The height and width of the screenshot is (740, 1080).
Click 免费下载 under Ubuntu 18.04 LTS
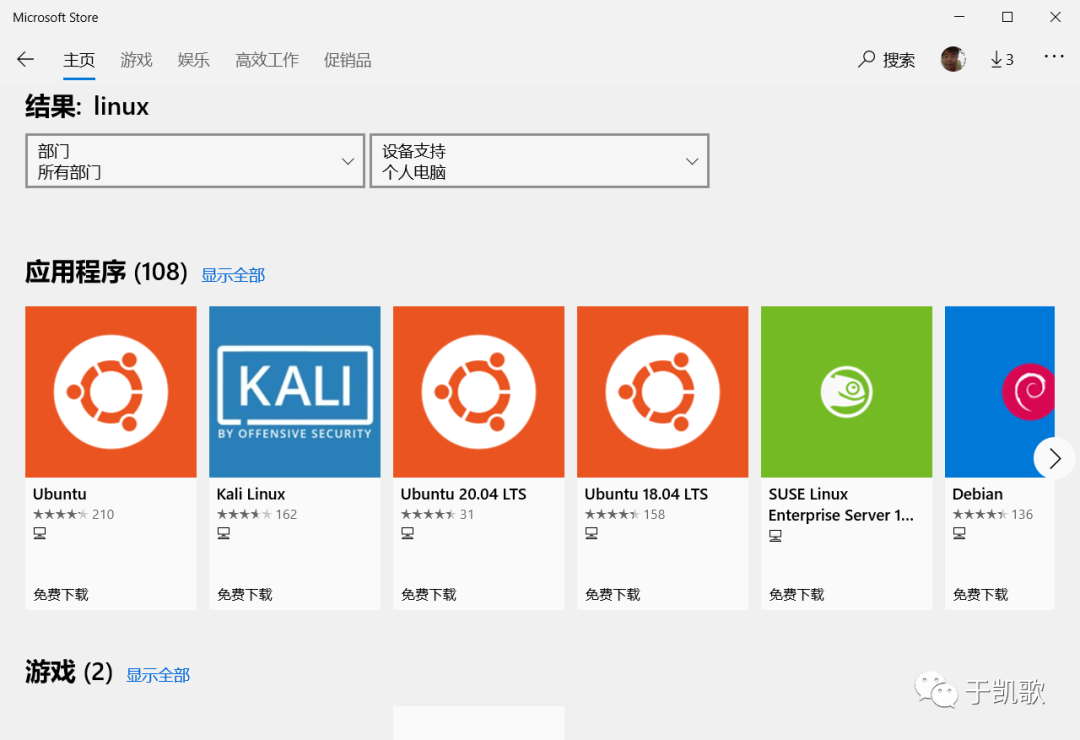[612, 594]
